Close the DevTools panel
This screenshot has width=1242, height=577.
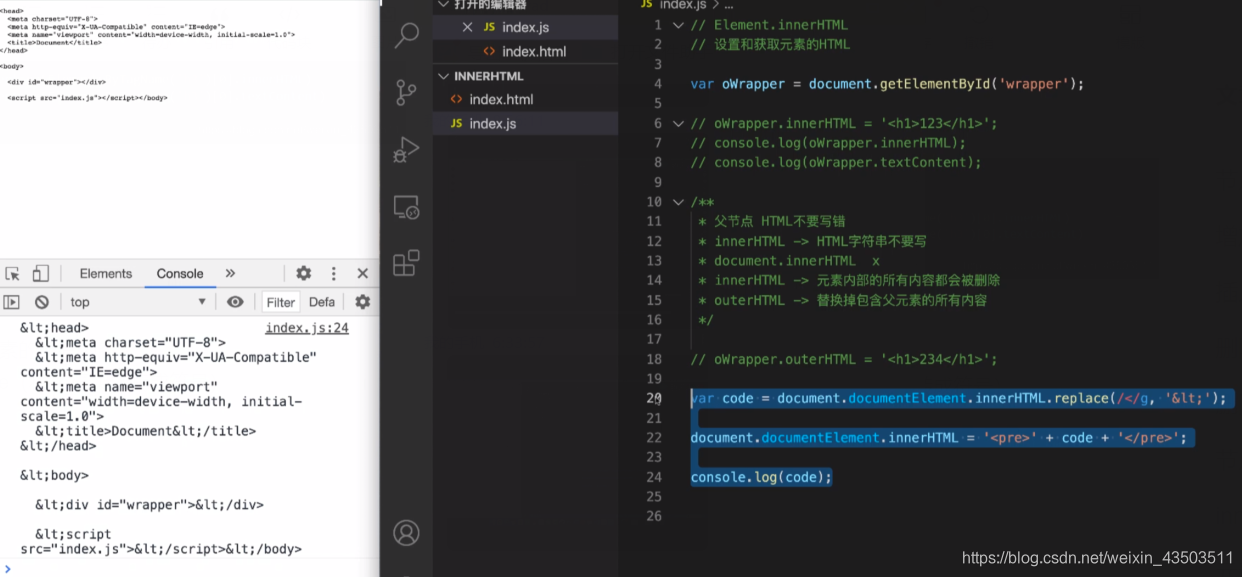(x=363, y=274)
